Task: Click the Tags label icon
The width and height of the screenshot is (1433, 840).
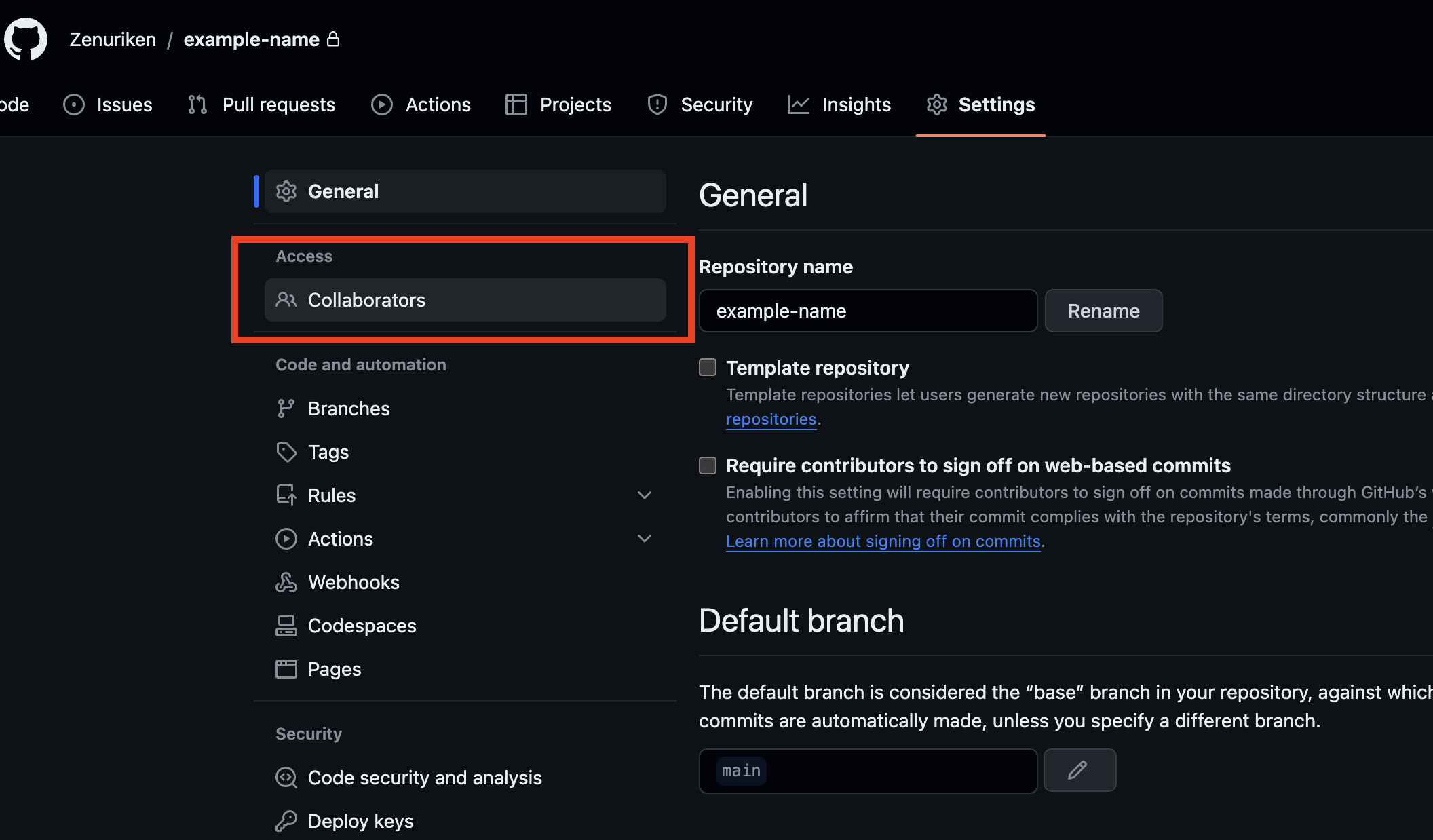Action: tap(286, 452)
